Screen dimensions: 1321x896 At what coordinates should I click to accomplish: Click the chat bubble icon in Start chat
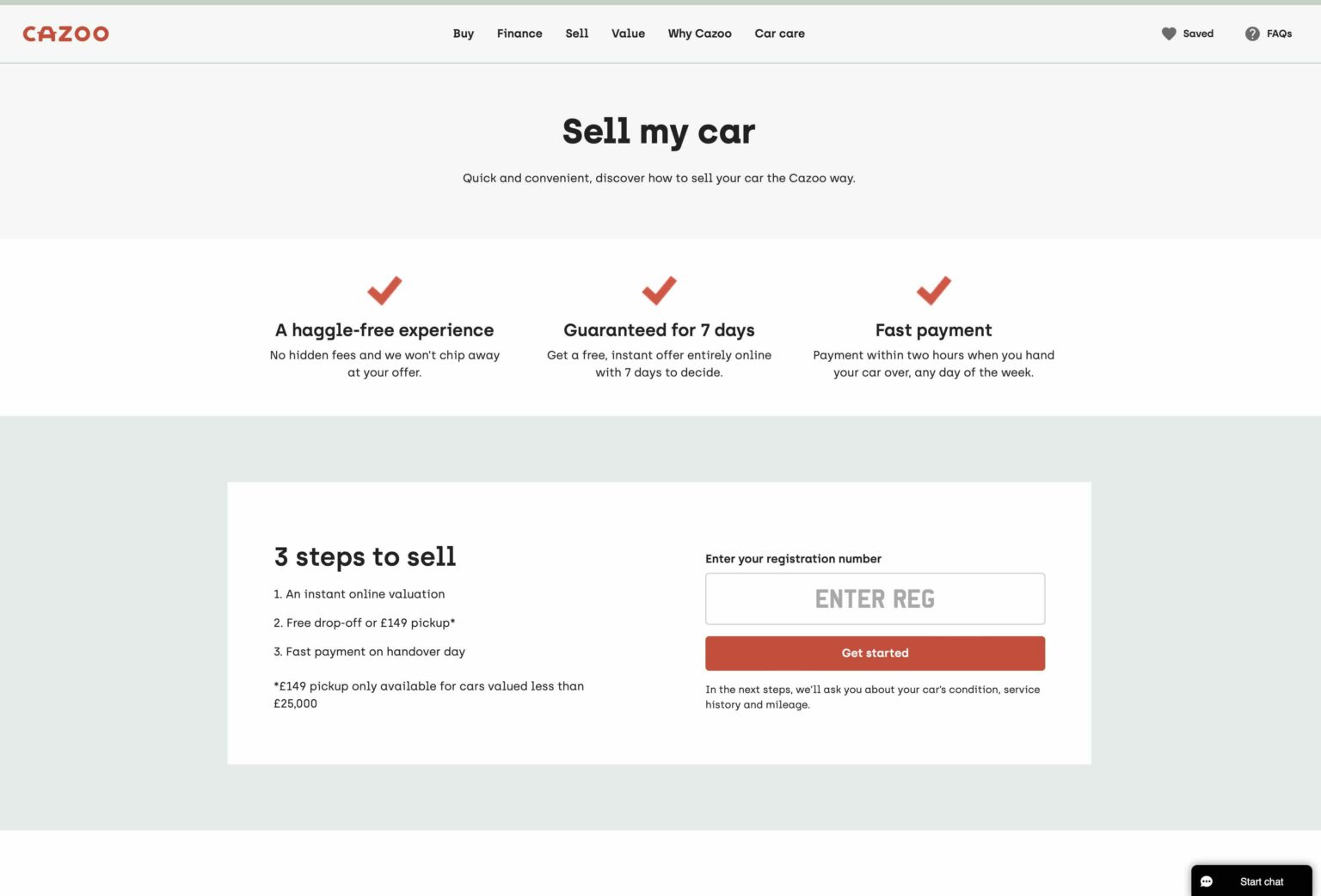tap(1206, 881)
